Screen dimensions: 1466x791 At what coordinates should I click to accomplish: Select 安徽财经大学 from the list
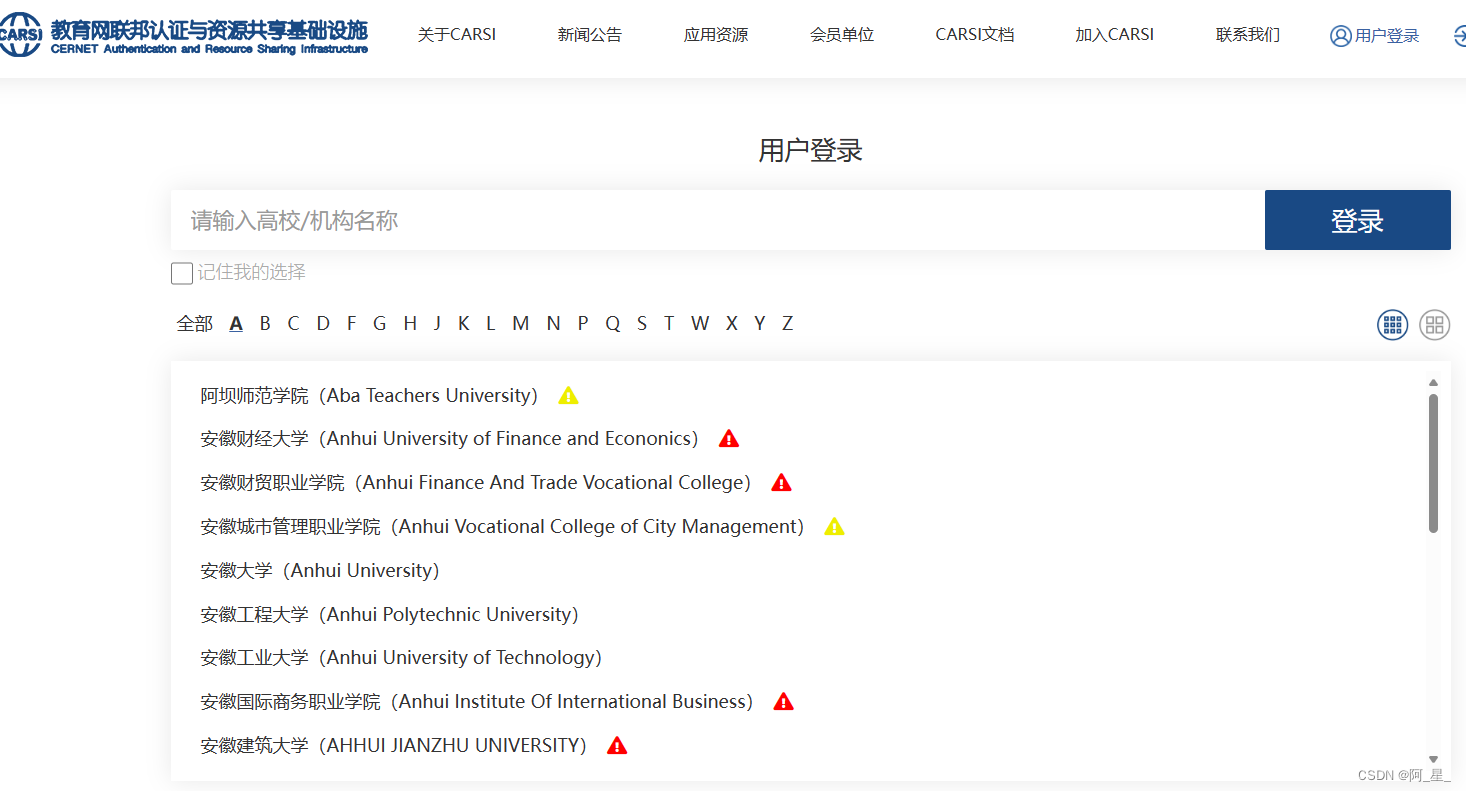coord(449,438)
